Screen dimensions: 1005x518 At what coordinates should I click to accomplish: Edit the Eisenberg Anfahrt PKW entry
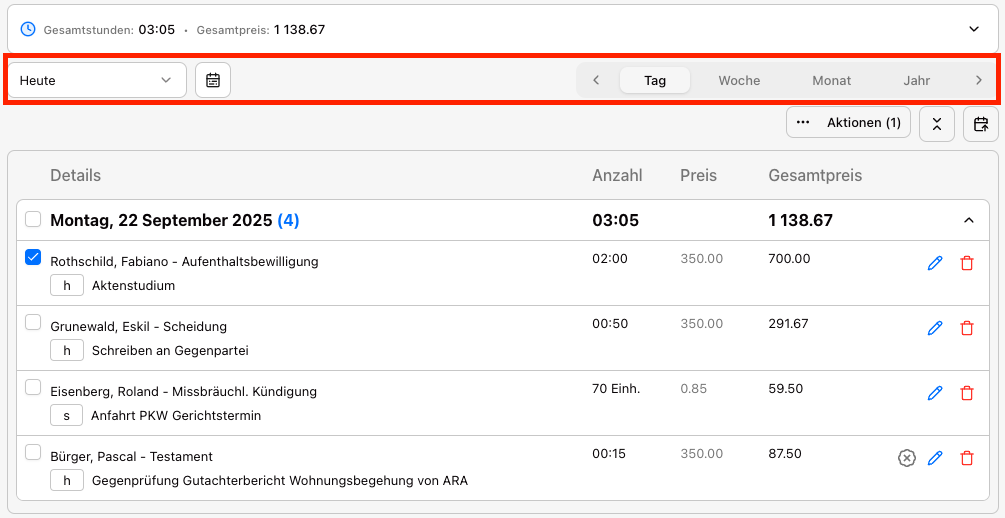[x=935, y=393]
